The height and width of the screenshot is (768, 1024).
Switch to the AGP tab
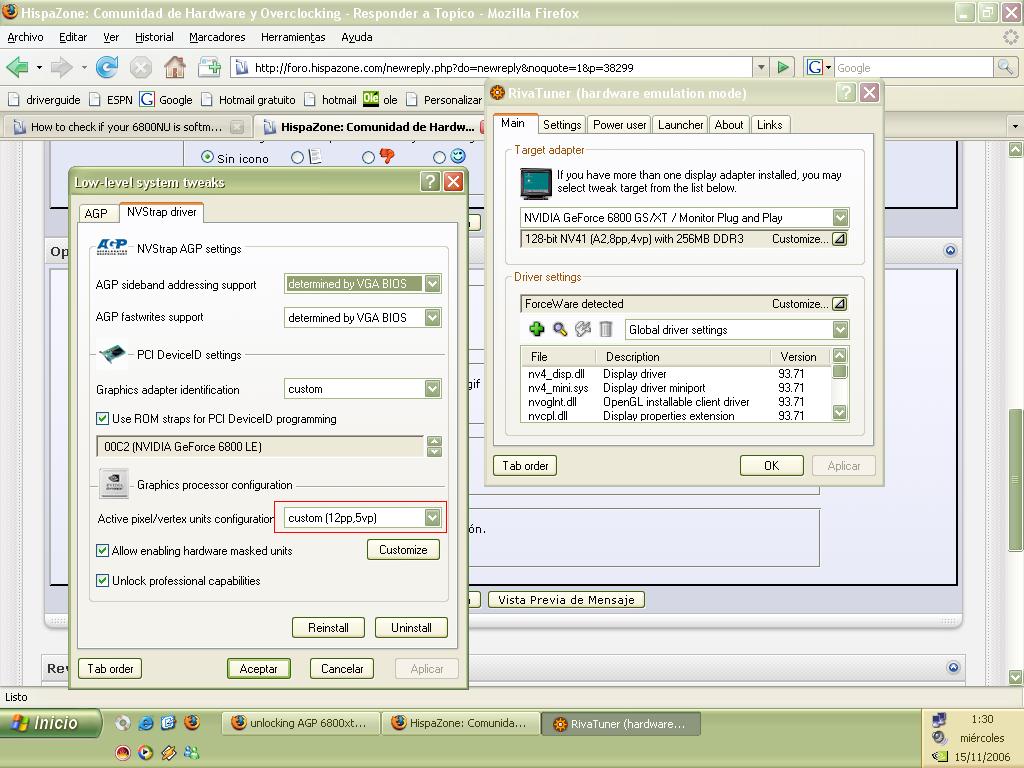coord(96,213)
